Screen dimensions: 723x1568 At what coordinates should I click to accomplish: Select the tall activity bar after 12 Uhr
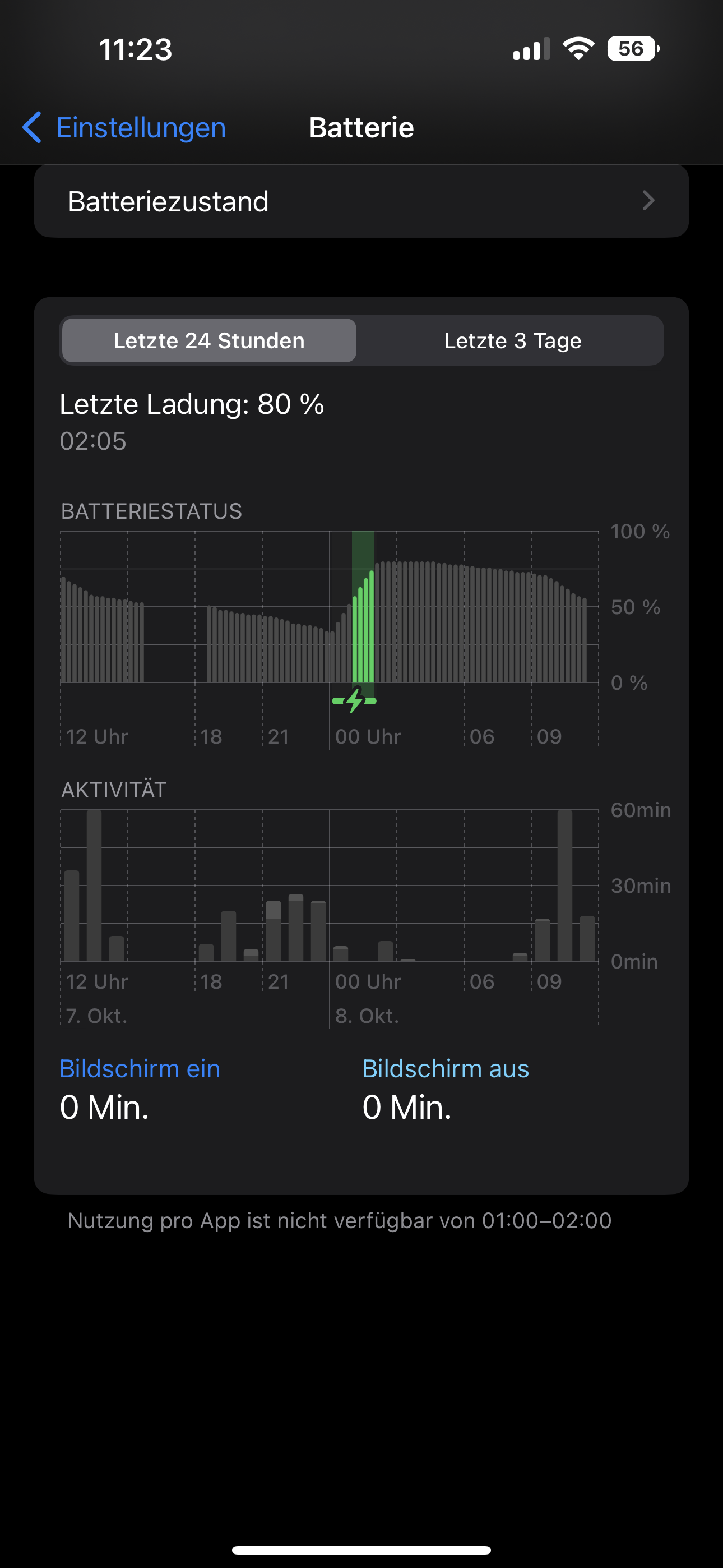pos(94,886)
